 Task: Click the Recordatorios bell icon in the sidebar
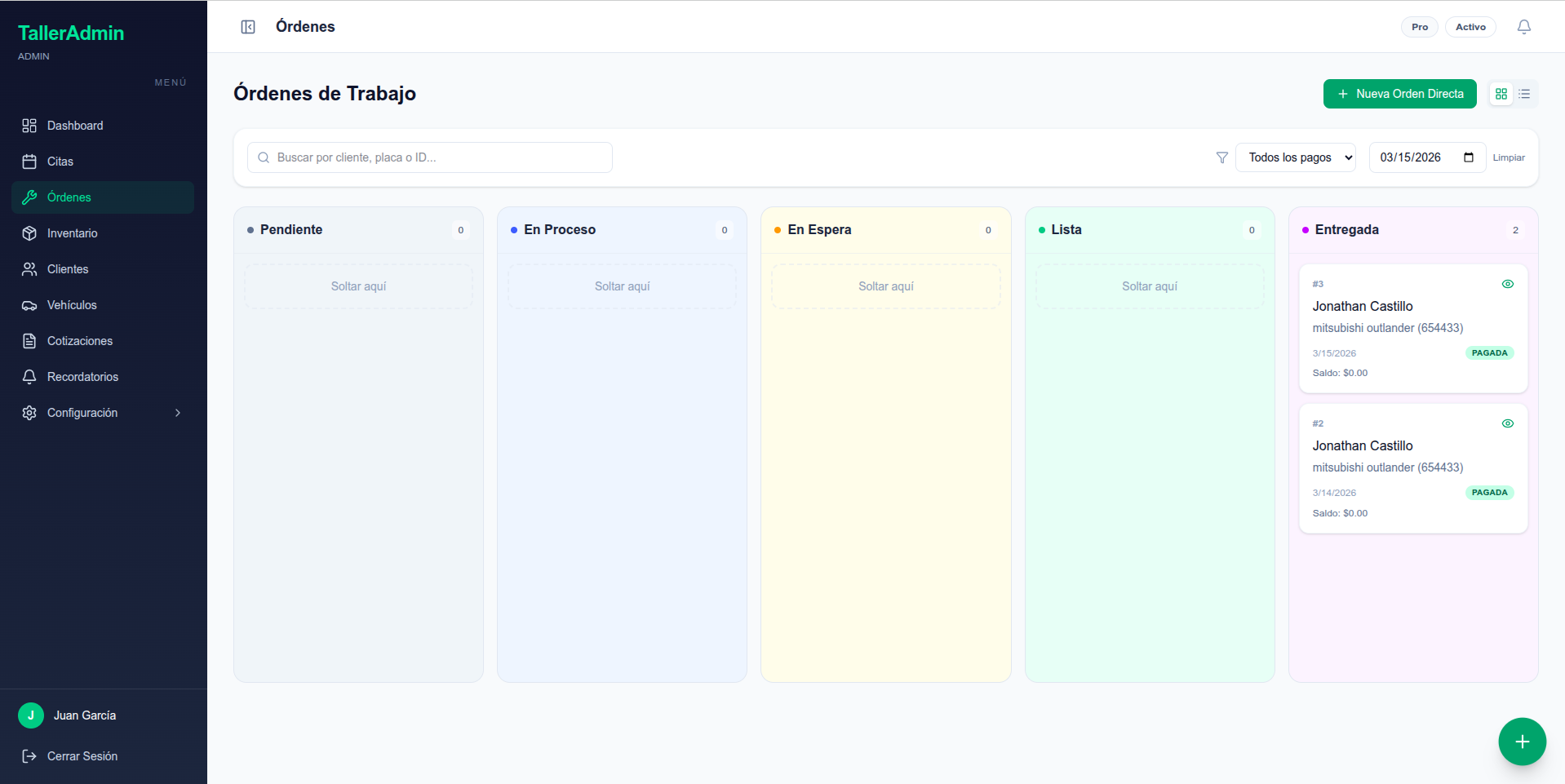(29, 377)
